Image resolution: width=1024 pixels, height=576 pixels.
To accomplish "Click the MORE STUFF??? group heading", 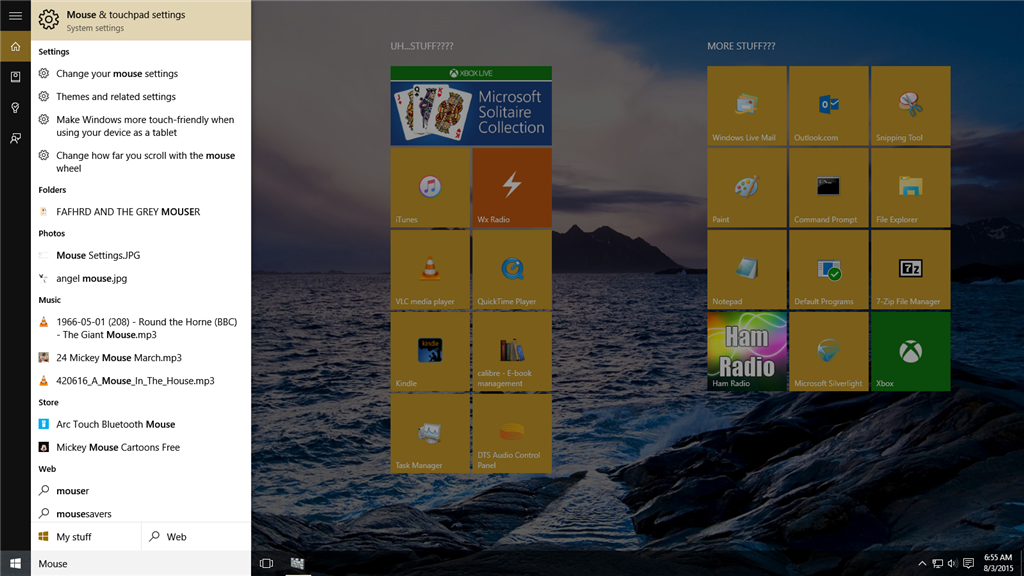I will 741,46.
